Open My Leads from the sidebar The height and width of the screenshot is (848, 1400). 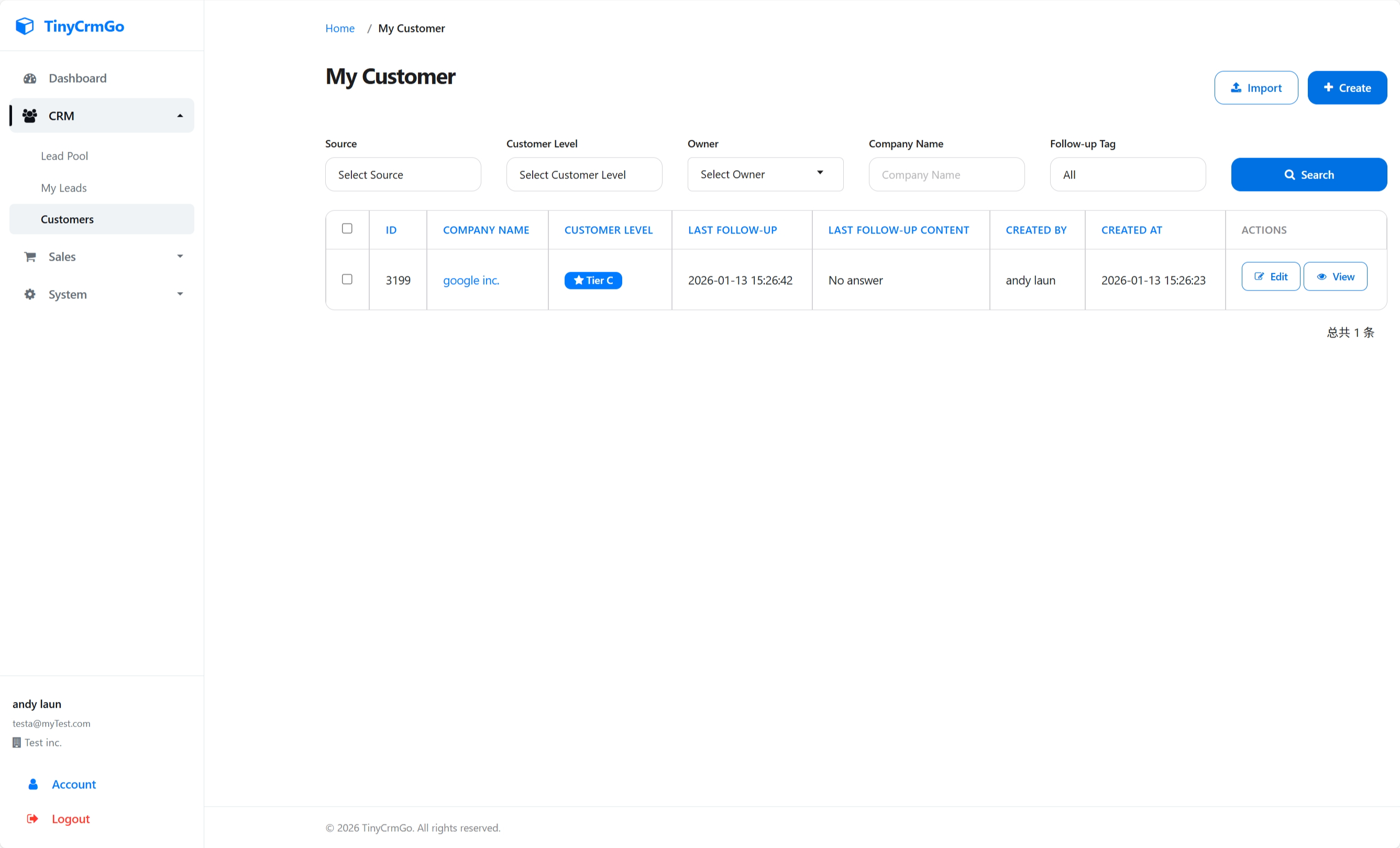click(64, 187)
